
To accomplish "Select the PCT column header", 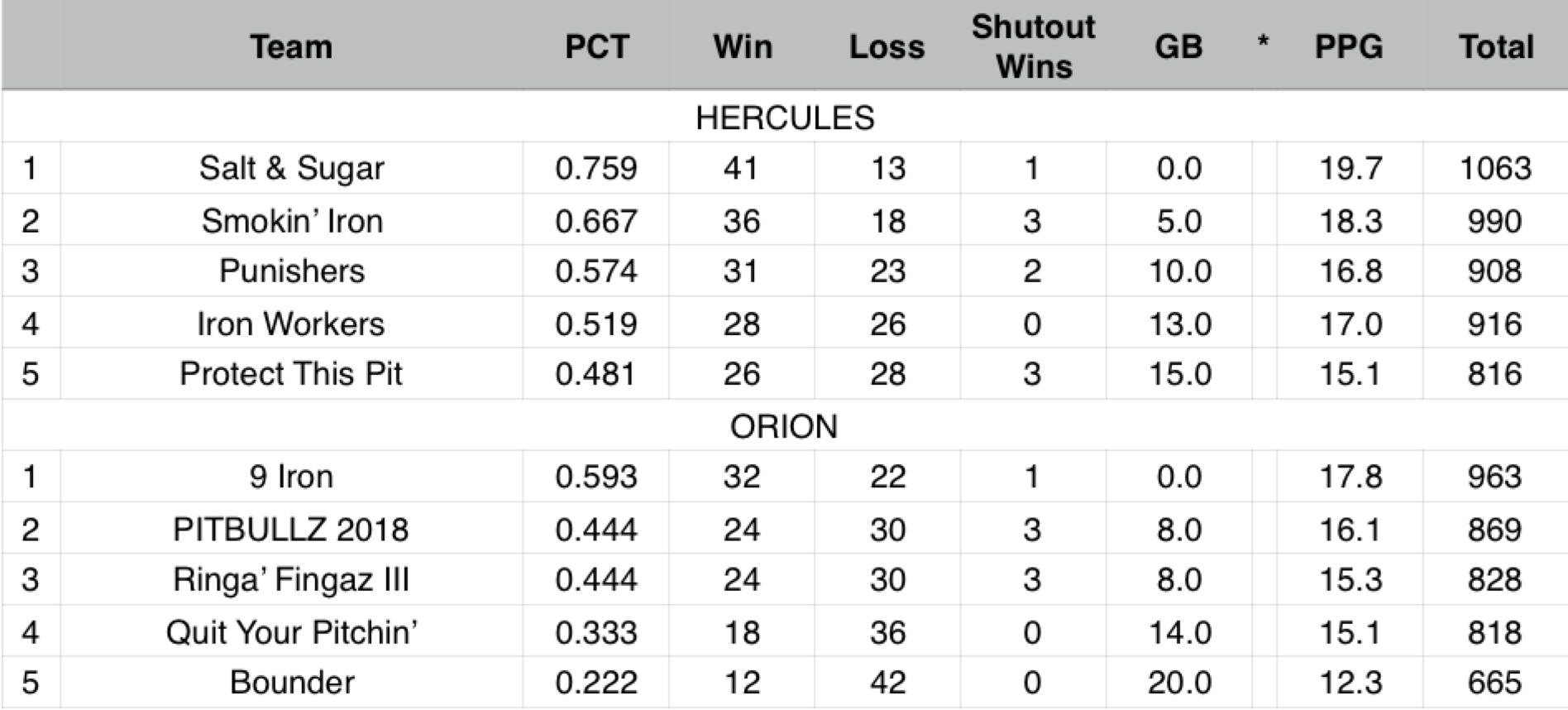I will click(x=596, y=46).
